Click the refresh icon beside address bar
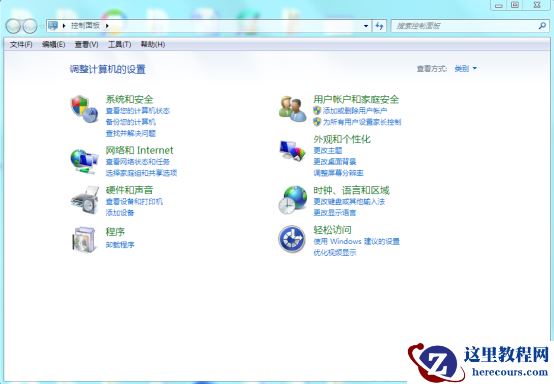Viewport: 554px width, 384px height. coord(379,26)
